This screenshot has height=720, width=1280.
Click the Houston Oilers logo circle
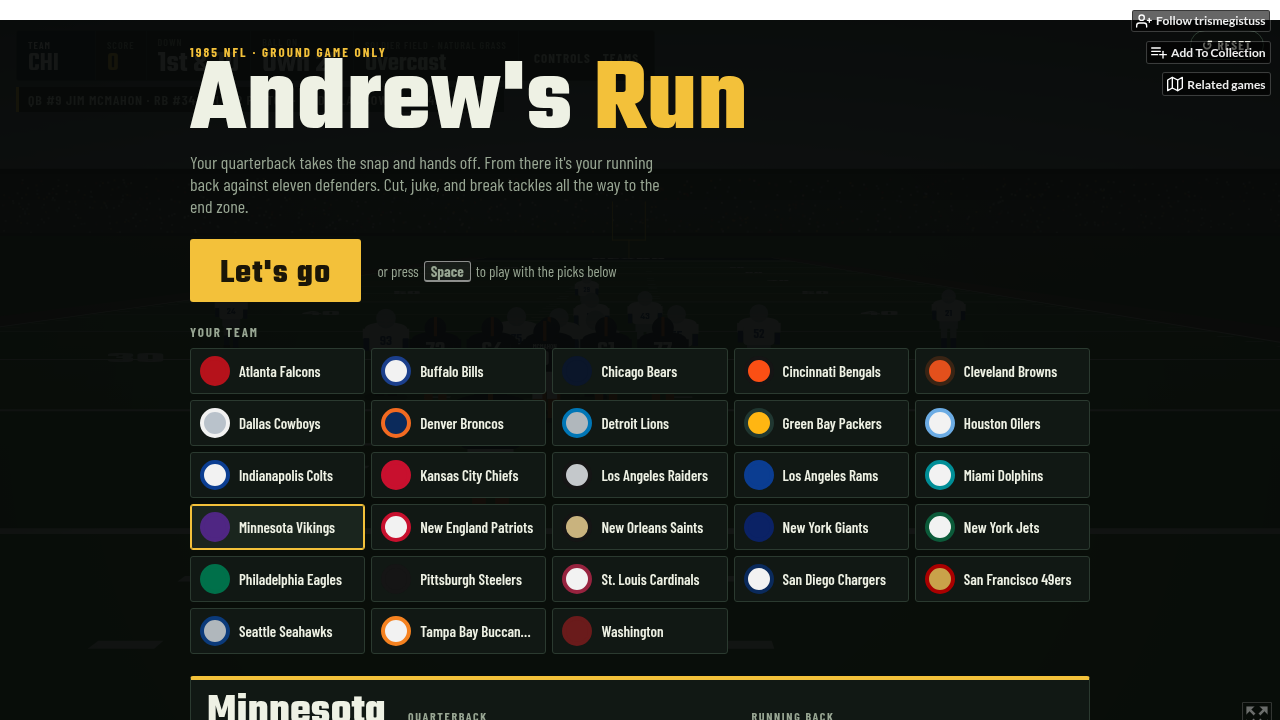point(940,423)
